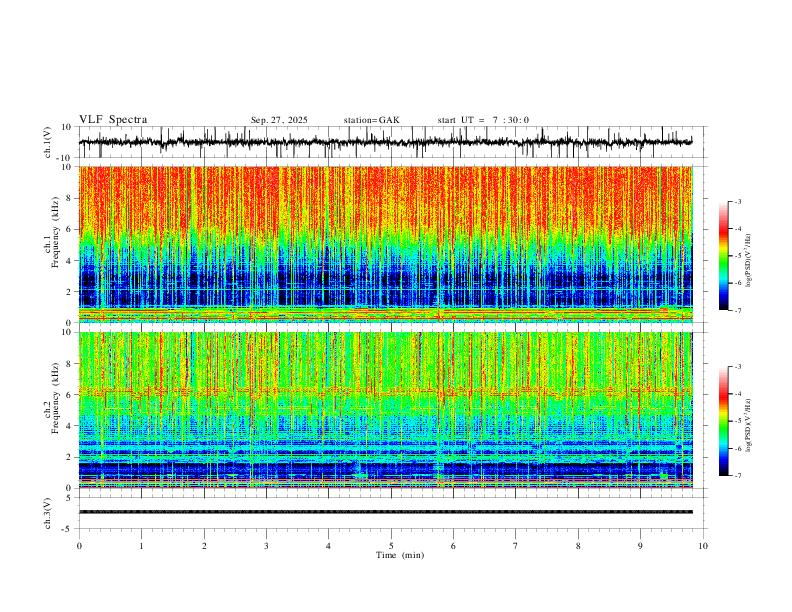This screenshot has width=792, height=612.
Task: Click the "Time (min)" axis label
Action: (x=400, y=555)
